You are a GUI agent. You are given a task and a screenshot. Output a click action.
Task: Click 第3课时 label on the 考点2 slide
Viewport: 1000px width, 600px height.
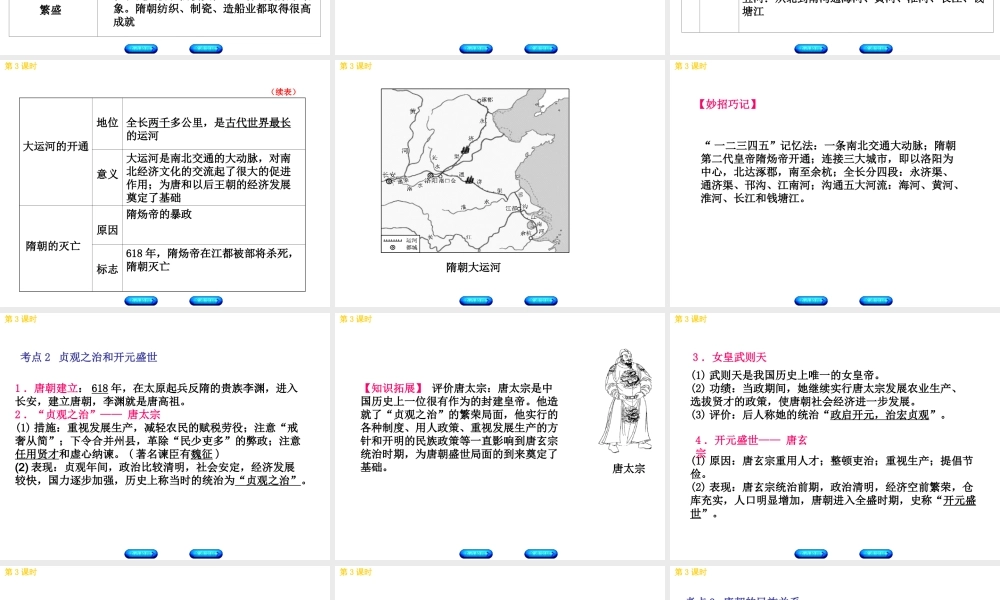pos(21,319)
